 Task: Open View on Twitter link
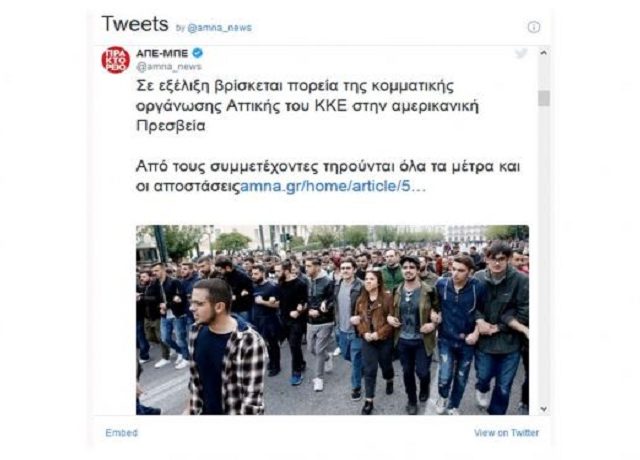pos(506,433)
